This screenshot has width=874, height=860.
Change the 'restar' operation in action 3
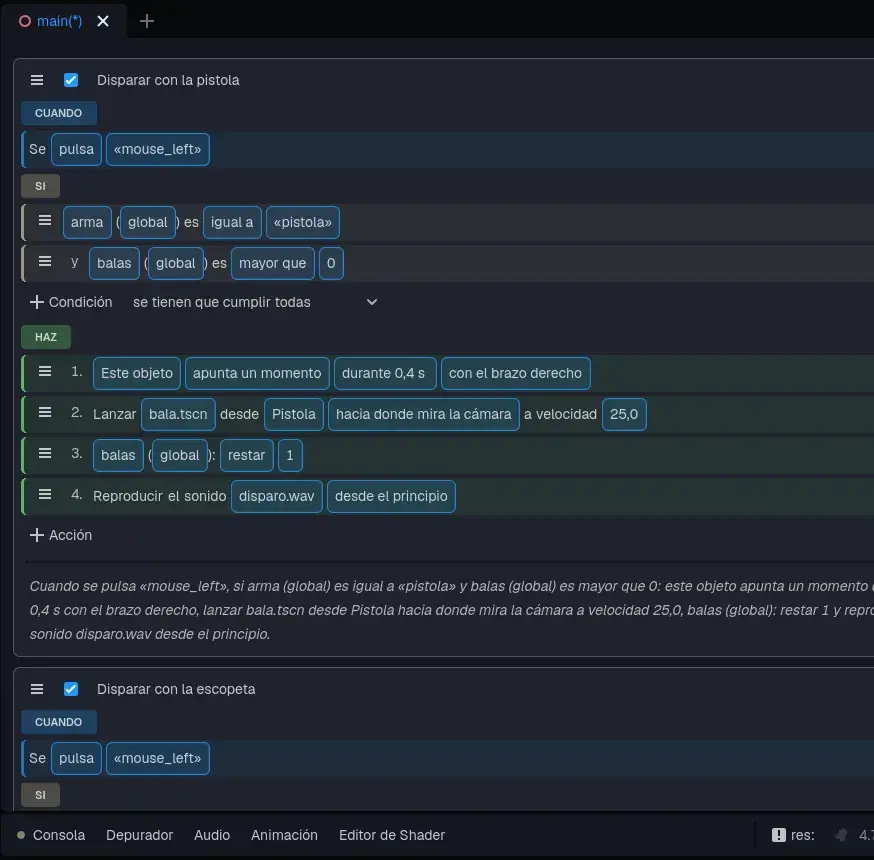point(246,455)
